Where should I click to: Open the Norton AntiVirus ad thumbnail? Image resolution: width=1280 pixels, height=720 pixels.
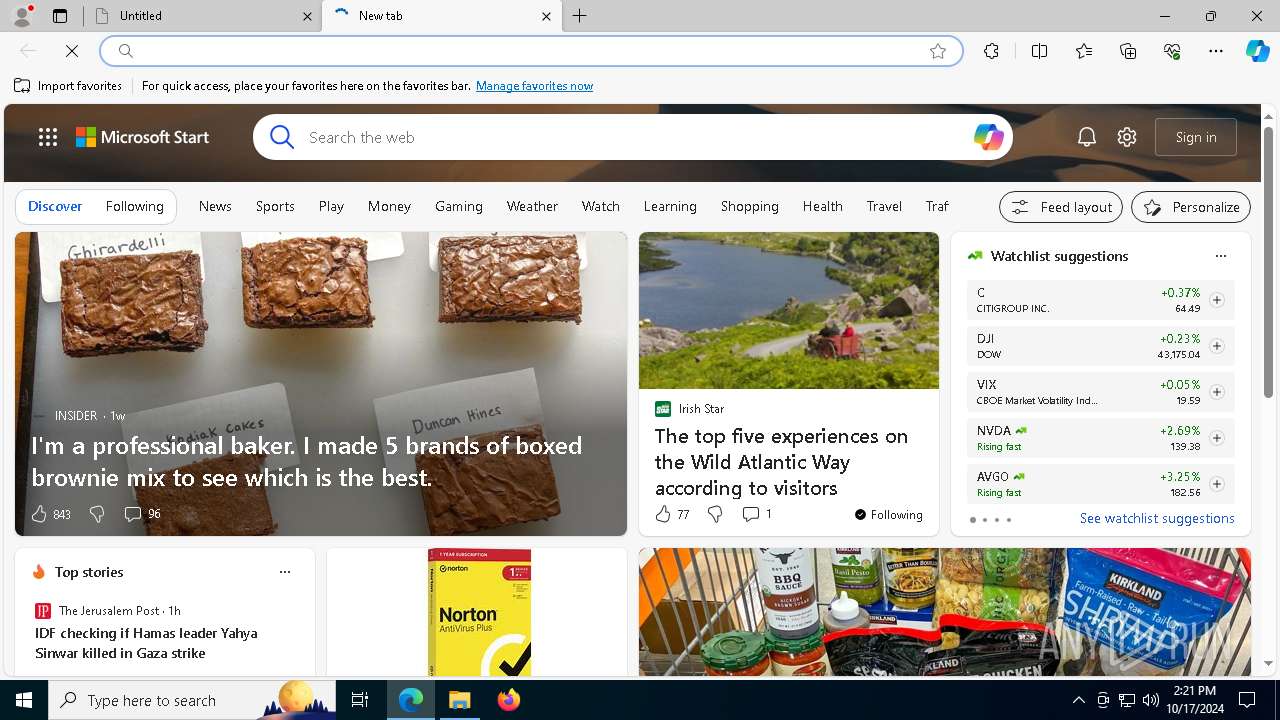[479, 612]
